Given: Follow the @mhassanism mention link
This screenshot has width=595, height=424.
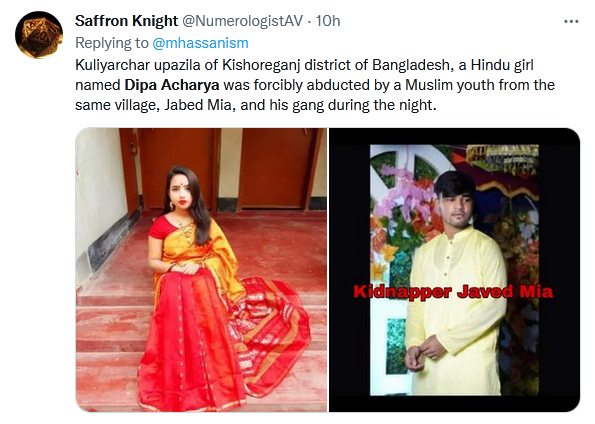Looking at the screenshot, I should coord(200,43).
